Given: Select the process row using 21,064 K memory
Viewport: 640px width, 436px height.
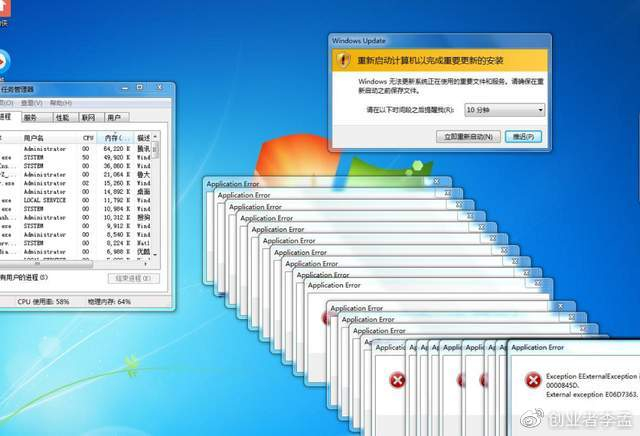Looking at the screenshot, I should pyautogui.click(x=76, y=175).
